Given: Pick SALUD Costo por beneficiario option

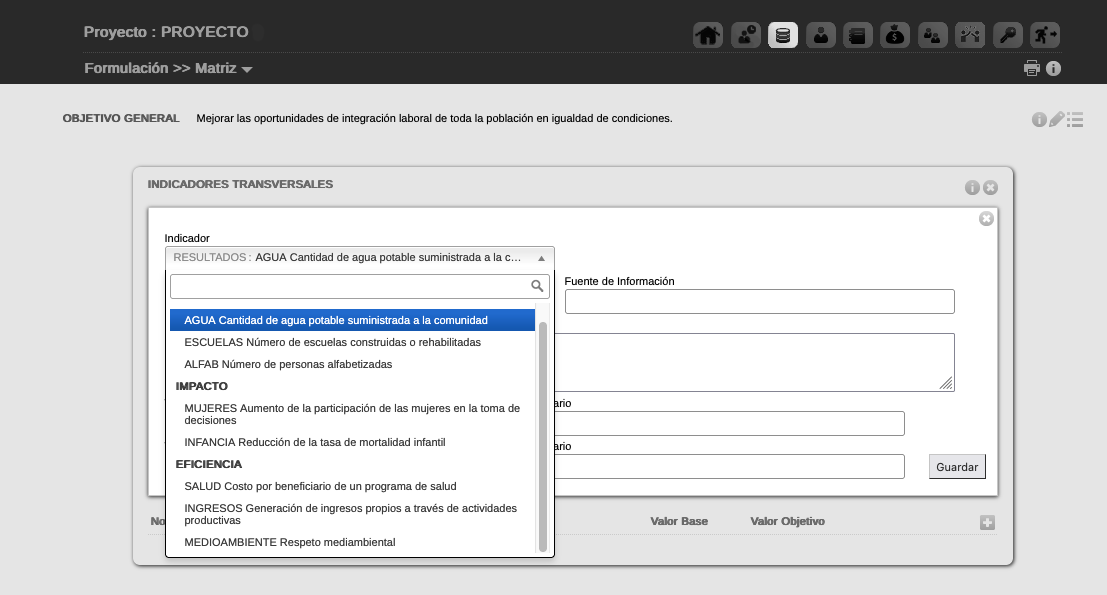Looking at the screenshot, I should [320, 486].
